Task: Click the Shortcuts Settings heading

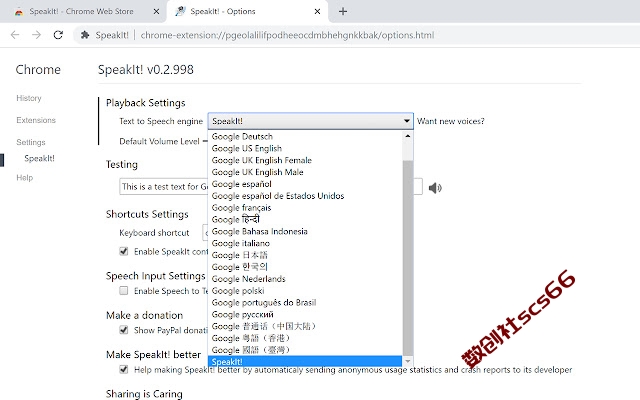Action: pos(147,214)
